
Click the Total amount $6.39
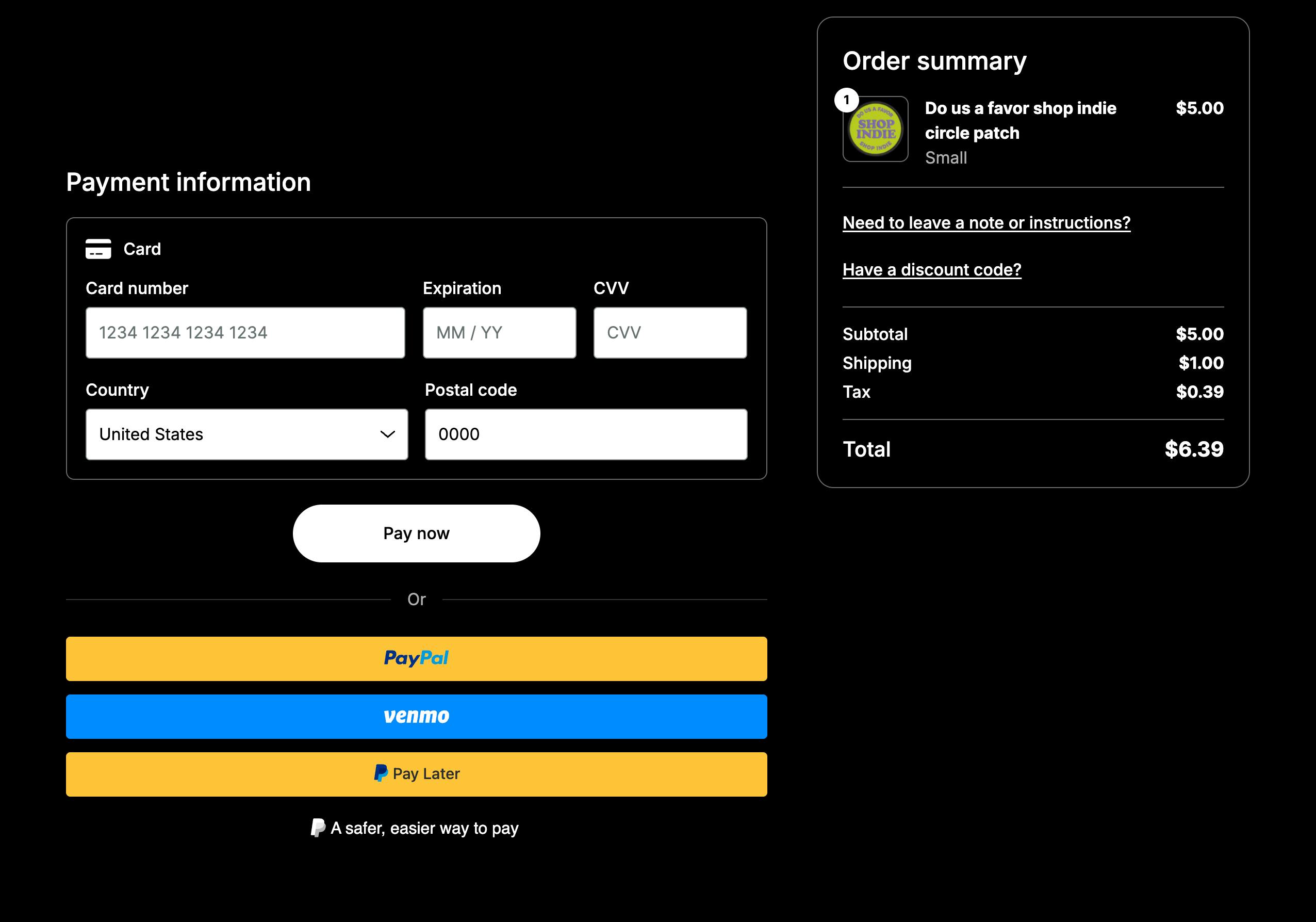pos(1193,449)
